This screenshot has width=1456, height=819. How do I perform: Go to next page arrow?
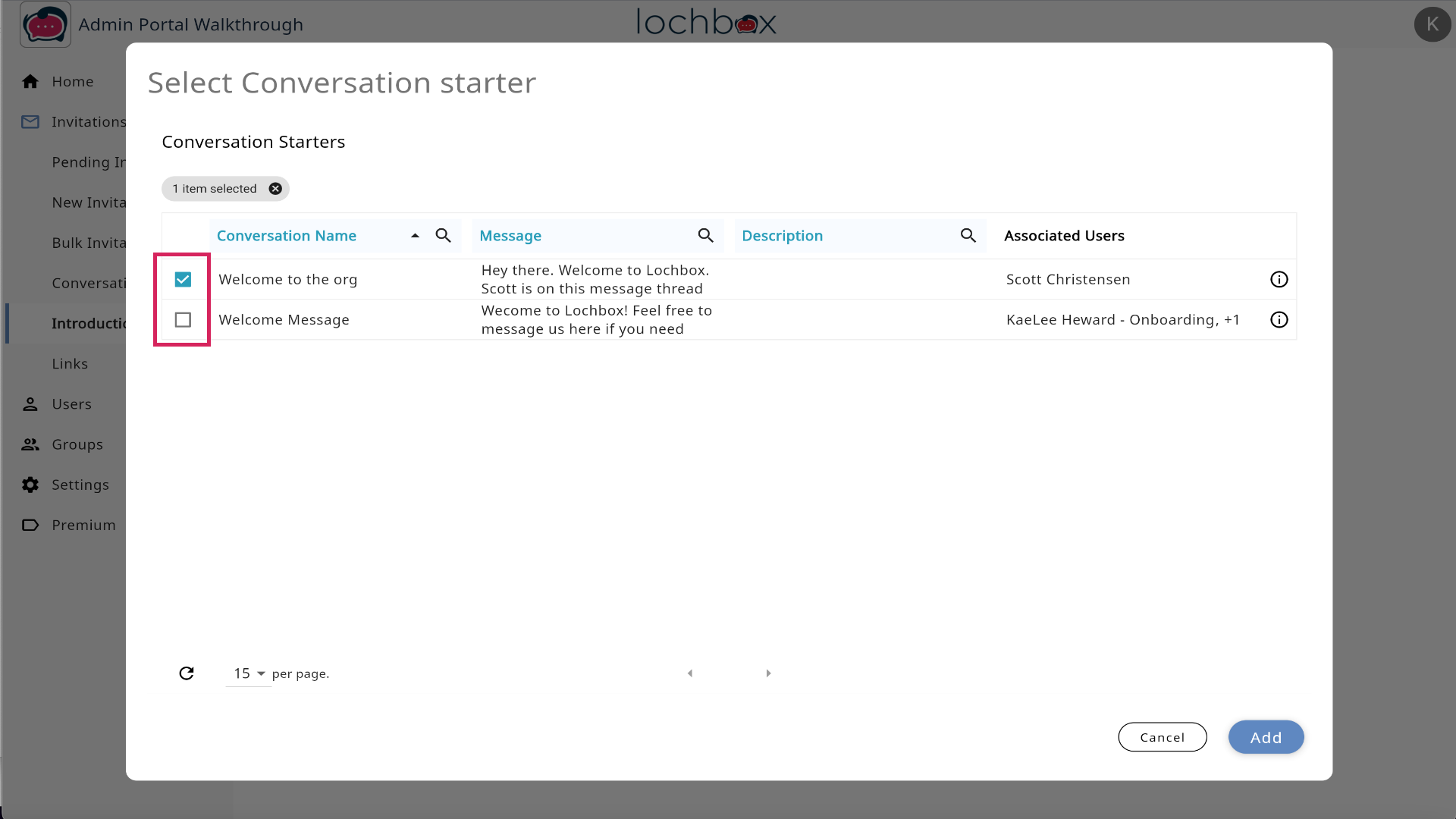click(768, 673)
